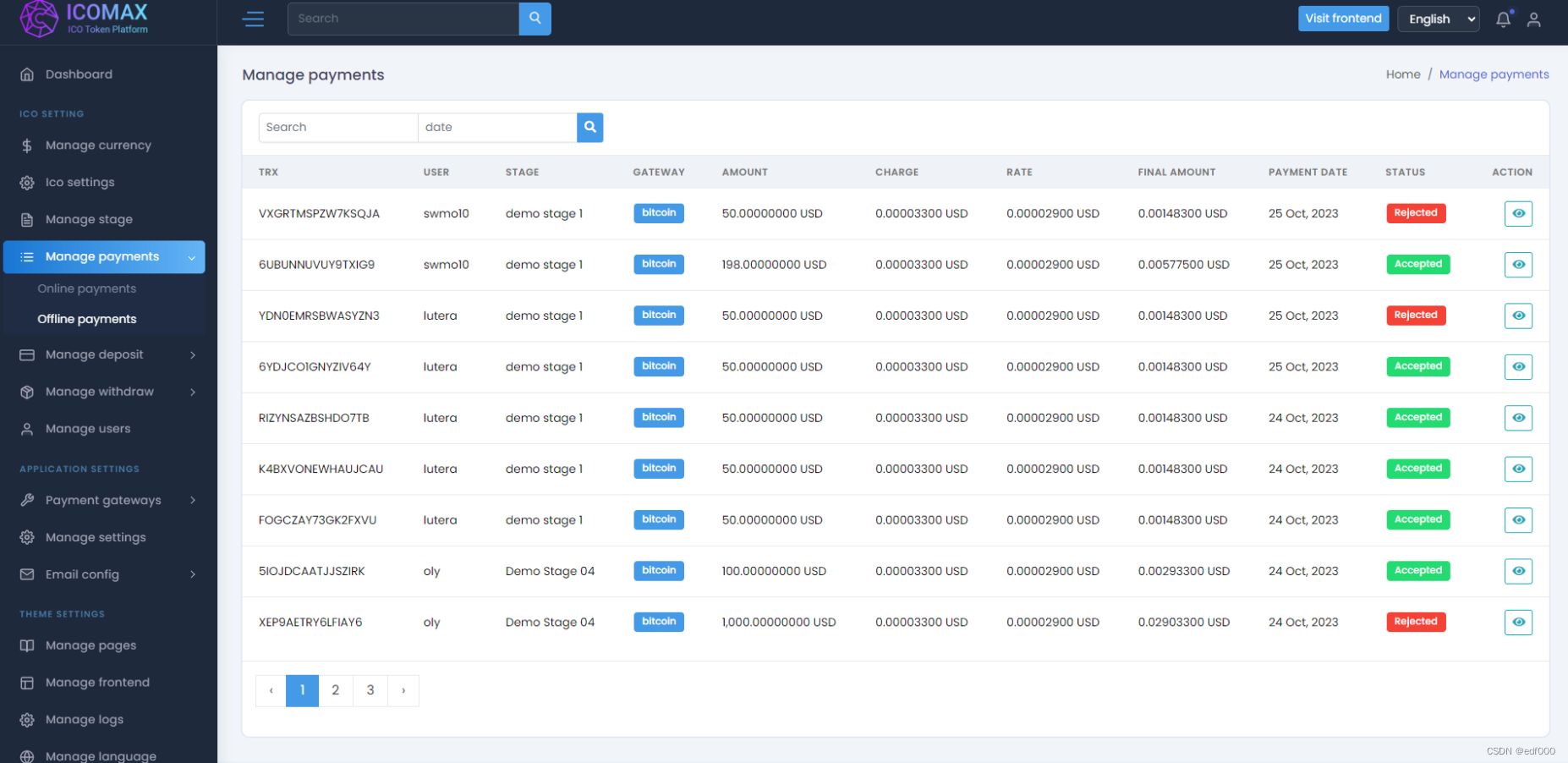Open Ico settings in the sidebar
The width and height of the screenshot is (1568, 763).
[79, 183]
